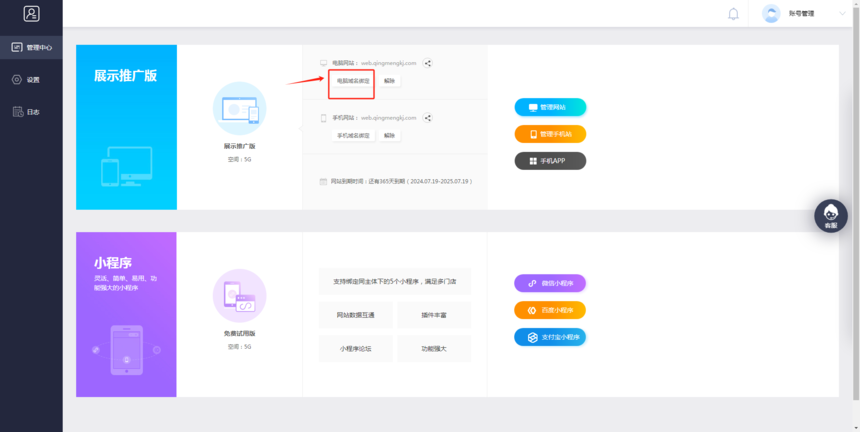Click the 展示推广版 round product icon
860x432 pixels.
(x=239, y=108)
